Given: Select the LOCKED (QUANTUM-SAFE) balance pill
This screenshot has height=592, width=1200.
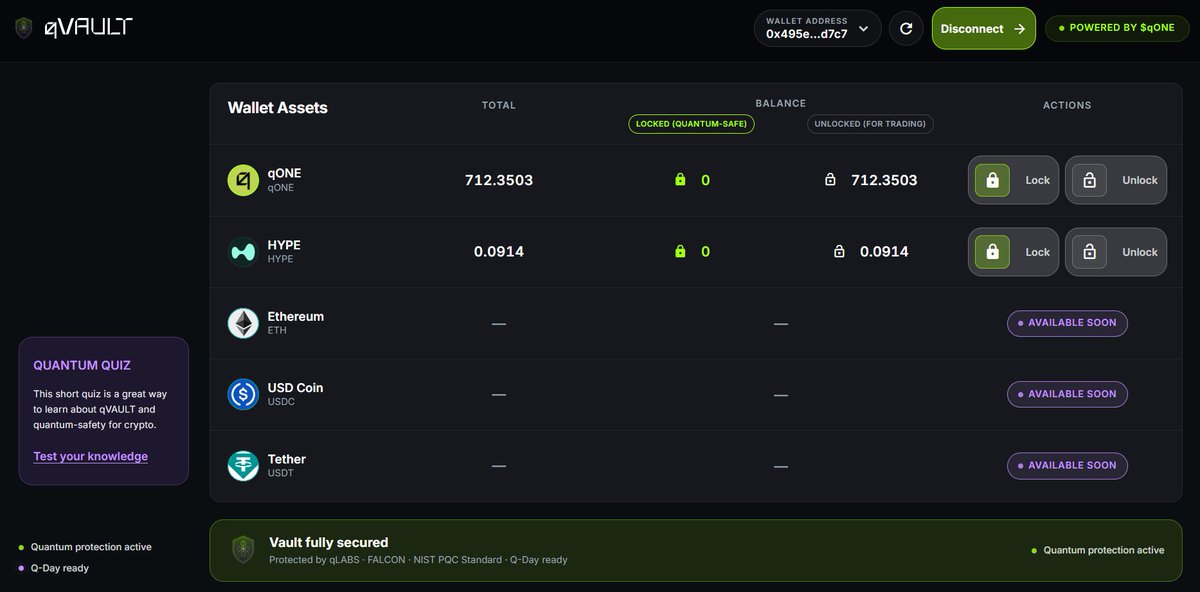Looking at the screenshot, I should pos(691,124).
